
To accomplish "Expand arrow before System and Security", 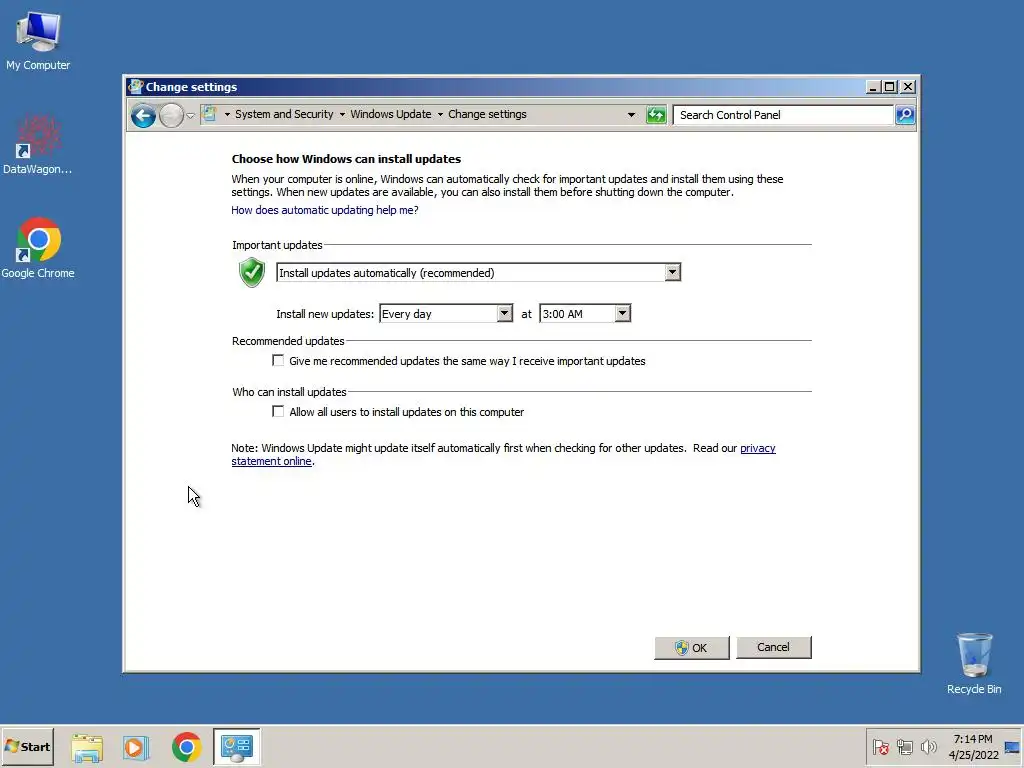I will point(227,115).
